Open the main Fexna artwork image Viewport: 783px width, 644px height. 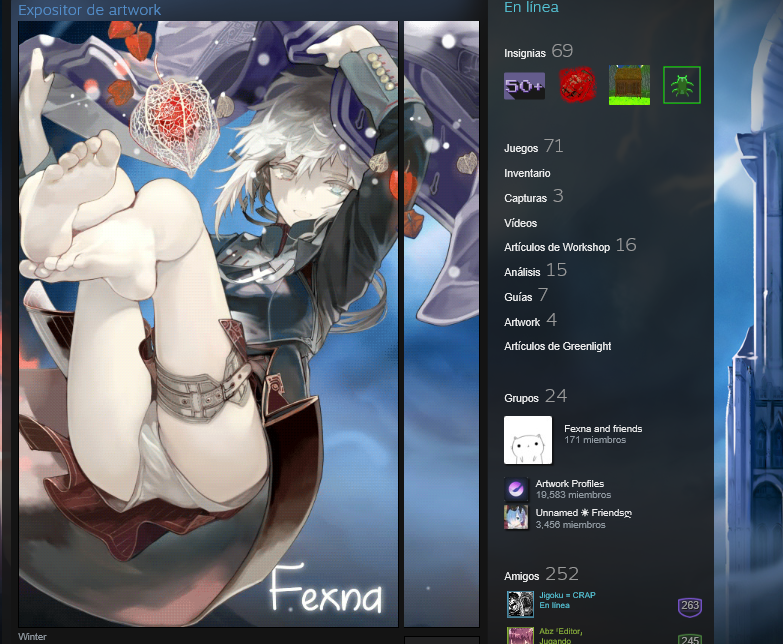[208, 323]
